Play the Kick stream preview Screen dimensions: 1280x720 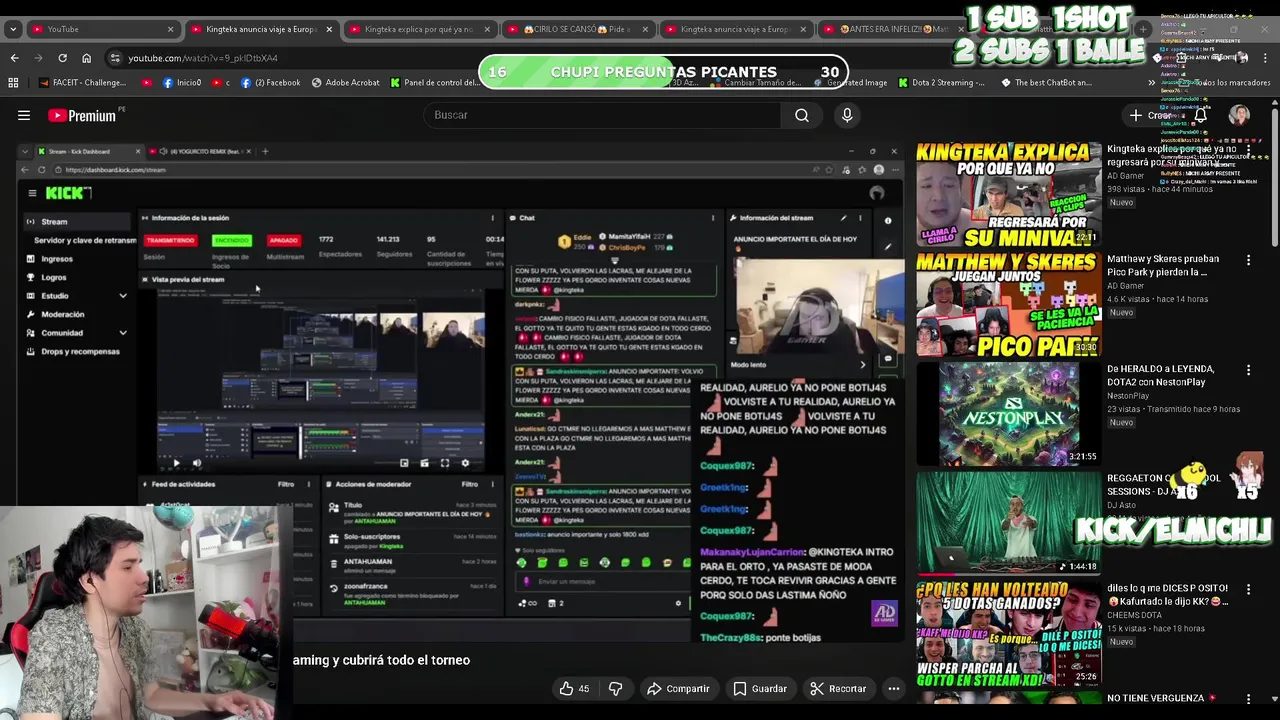[176, 463]
